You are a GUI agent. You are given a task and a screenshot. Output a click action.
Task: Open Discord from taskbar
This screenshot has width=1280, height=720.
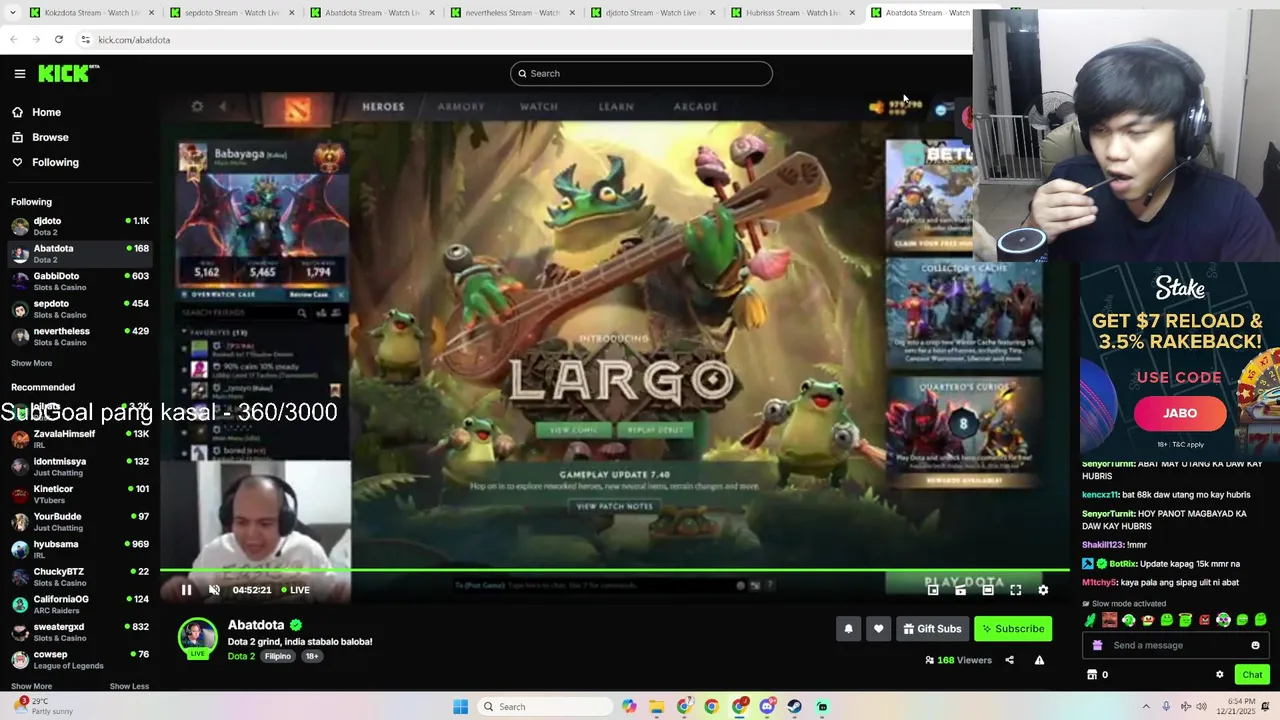(767, 707)
